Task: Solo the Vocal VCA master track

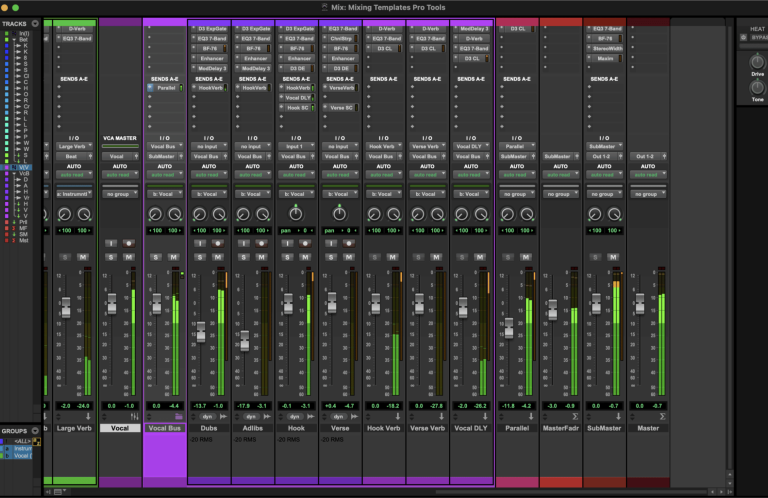Action: point(111,257)
